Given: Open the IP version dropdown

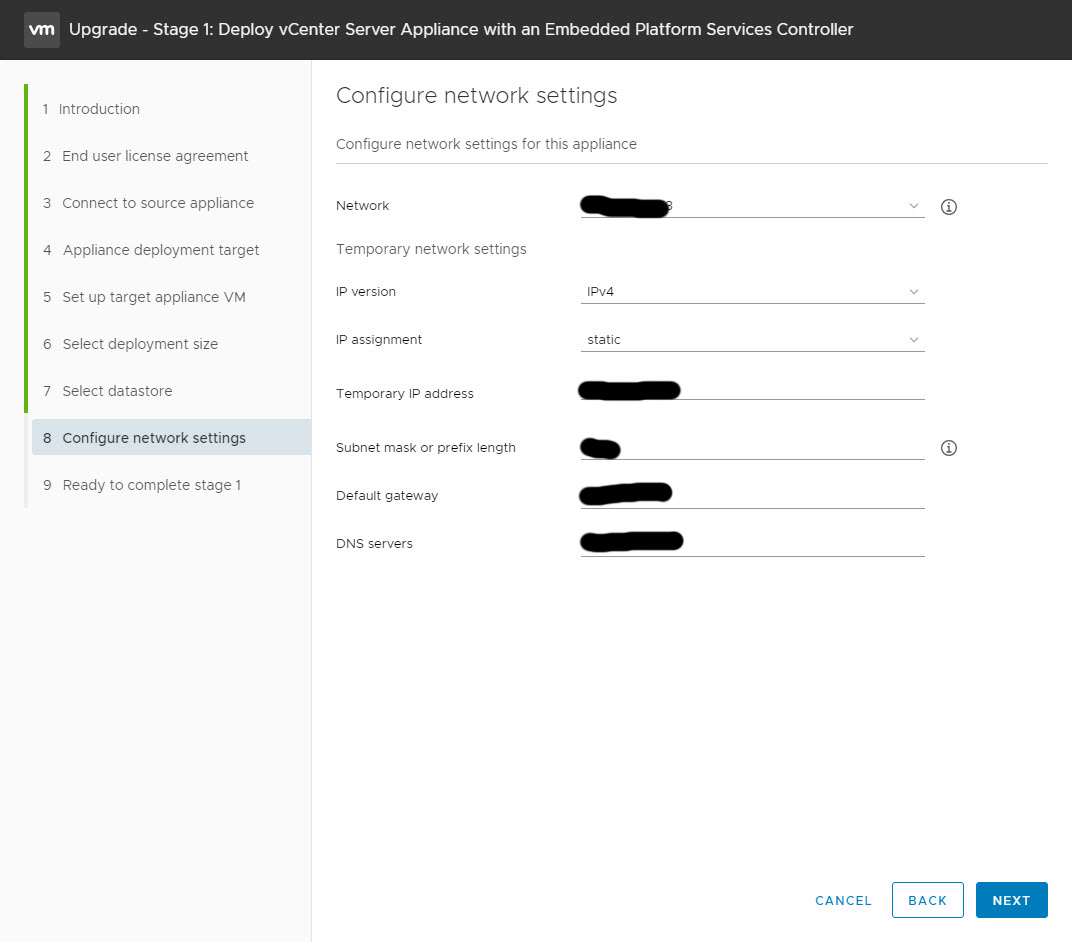Looking at the screenshot, I should pos(752,292).
